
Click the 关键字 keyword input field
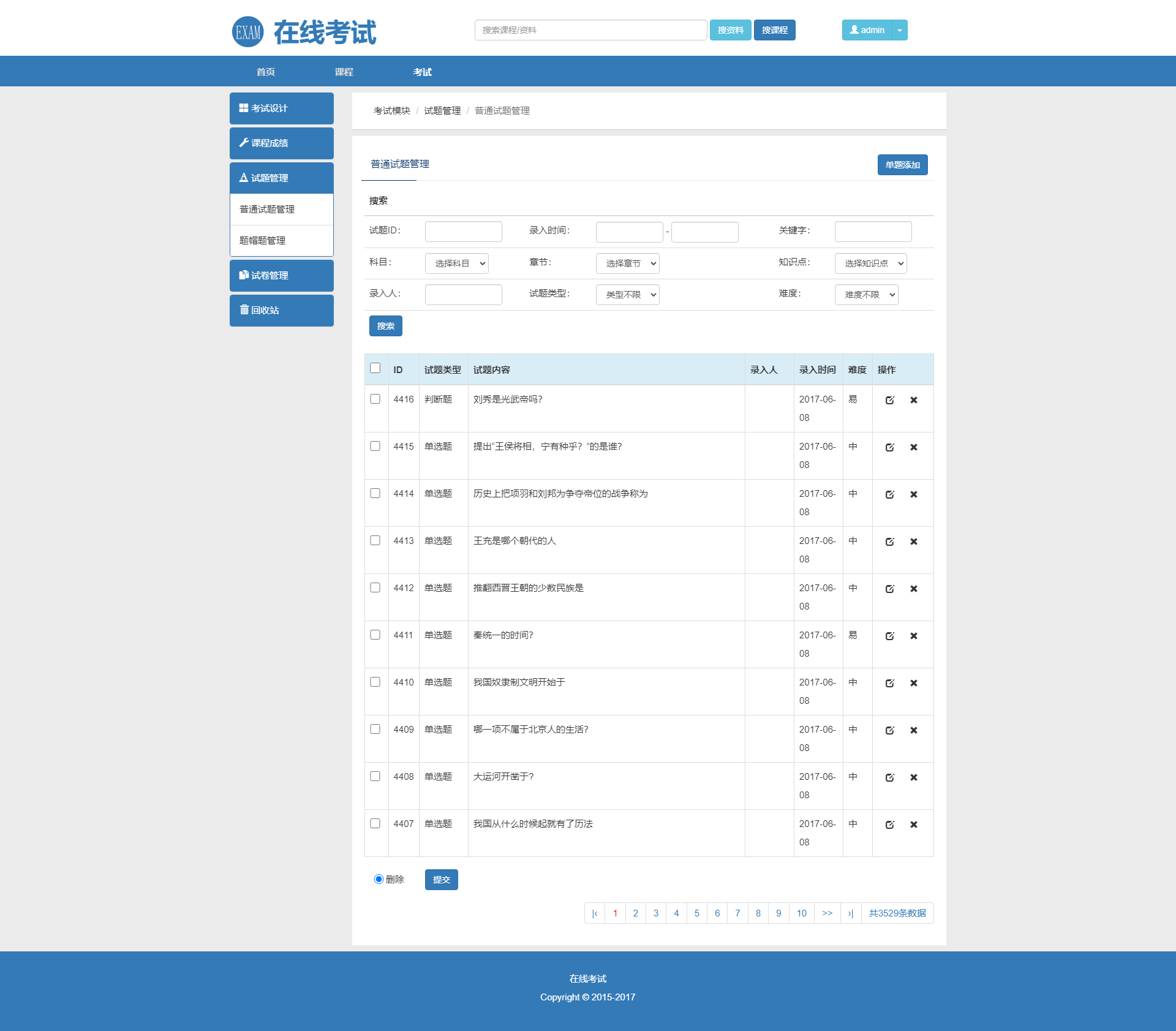tap(872, 232)
